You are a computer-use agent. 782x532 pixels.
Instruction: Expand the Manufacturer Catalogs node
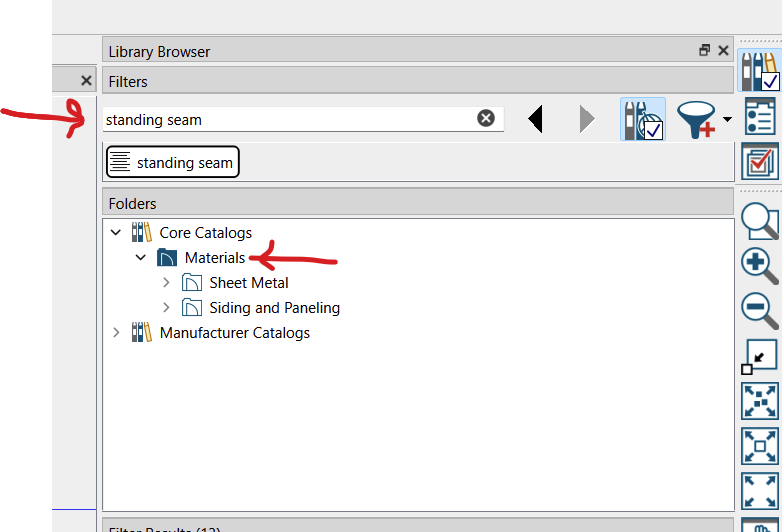point(116,333)
